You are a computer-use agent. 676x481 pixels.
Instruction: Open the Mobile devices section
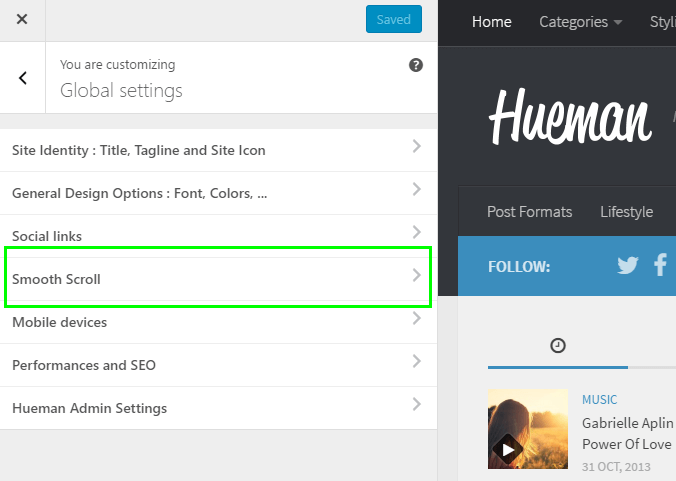(x=219, y=322)
